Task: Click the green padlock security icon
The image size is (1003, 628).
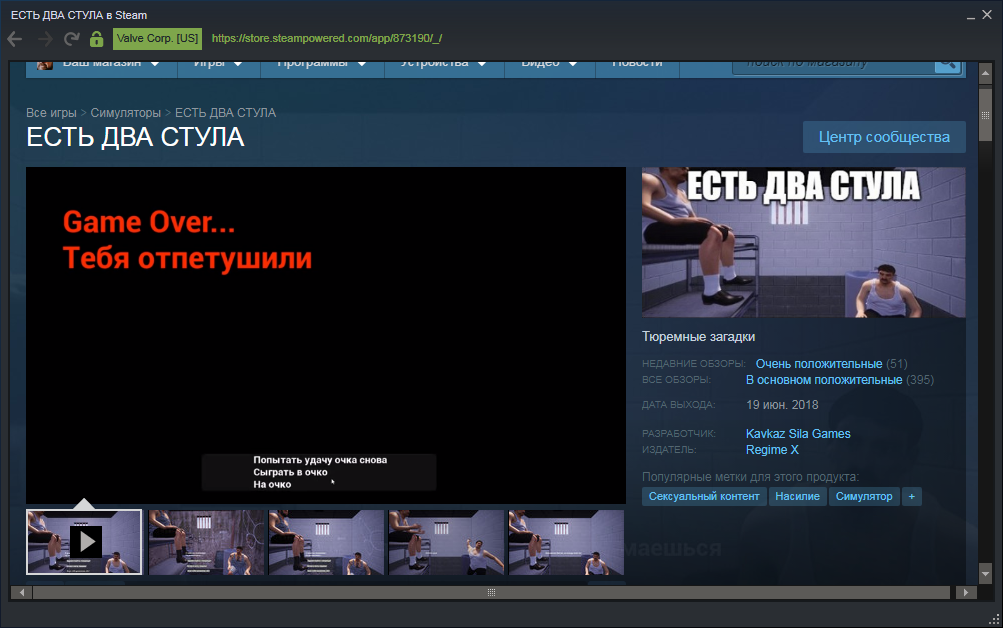Action: tap(97, 39)
